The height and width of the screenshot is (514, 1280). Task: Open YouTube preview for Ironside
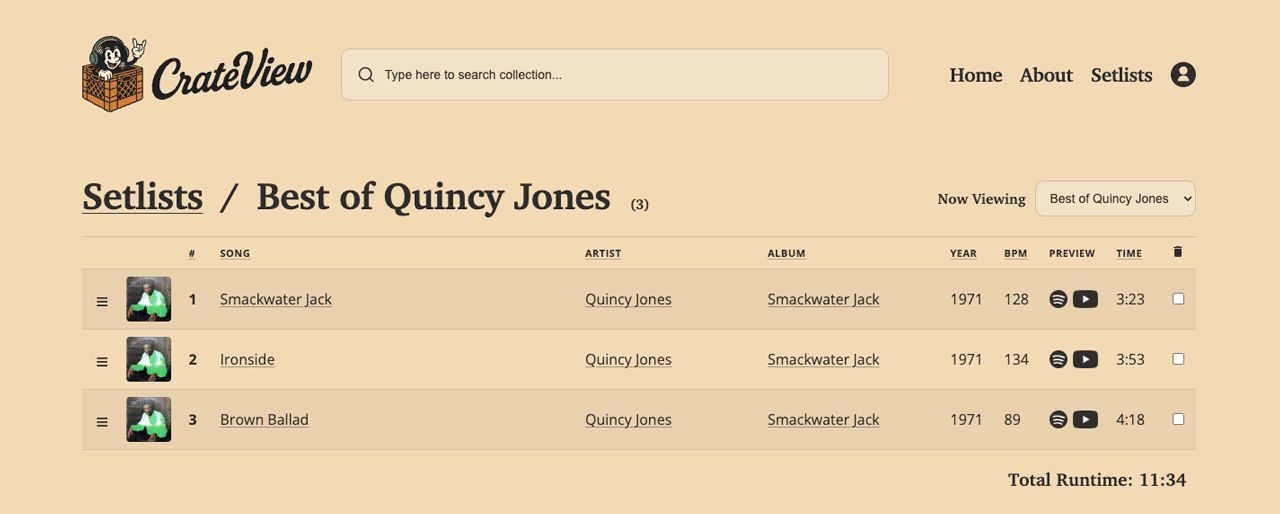(1085, 359)
